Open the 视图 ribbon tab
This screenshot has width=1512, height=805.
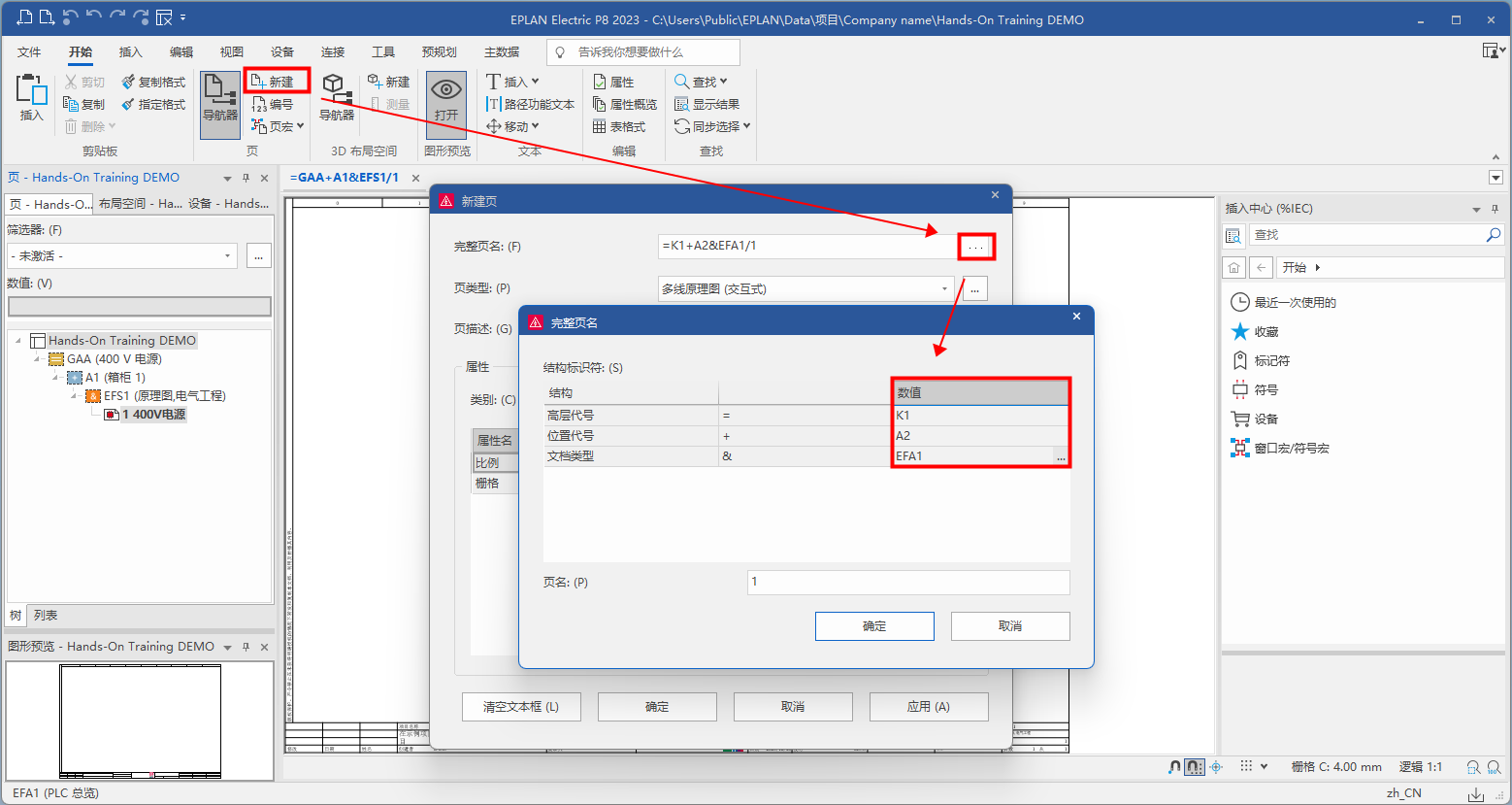pyautogui.click(x=231, y=51)
